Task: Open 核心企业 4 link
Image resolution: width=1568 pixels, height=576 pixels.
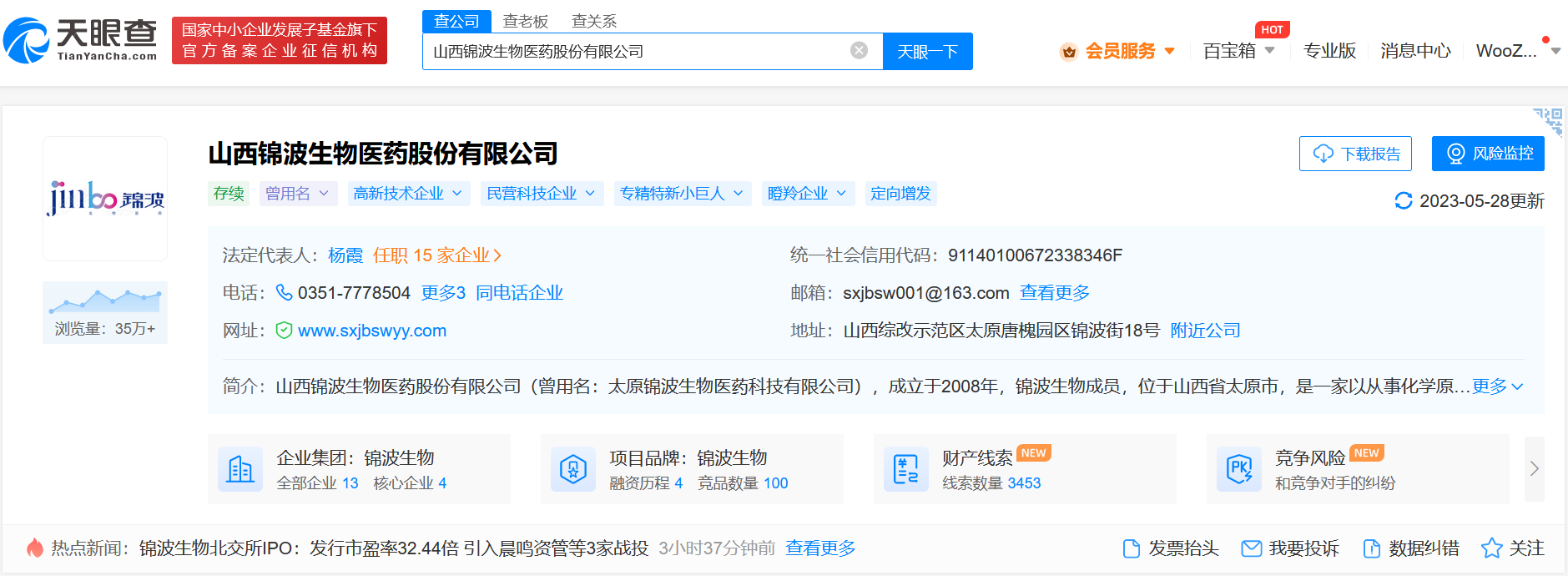Action: (410, 483)
